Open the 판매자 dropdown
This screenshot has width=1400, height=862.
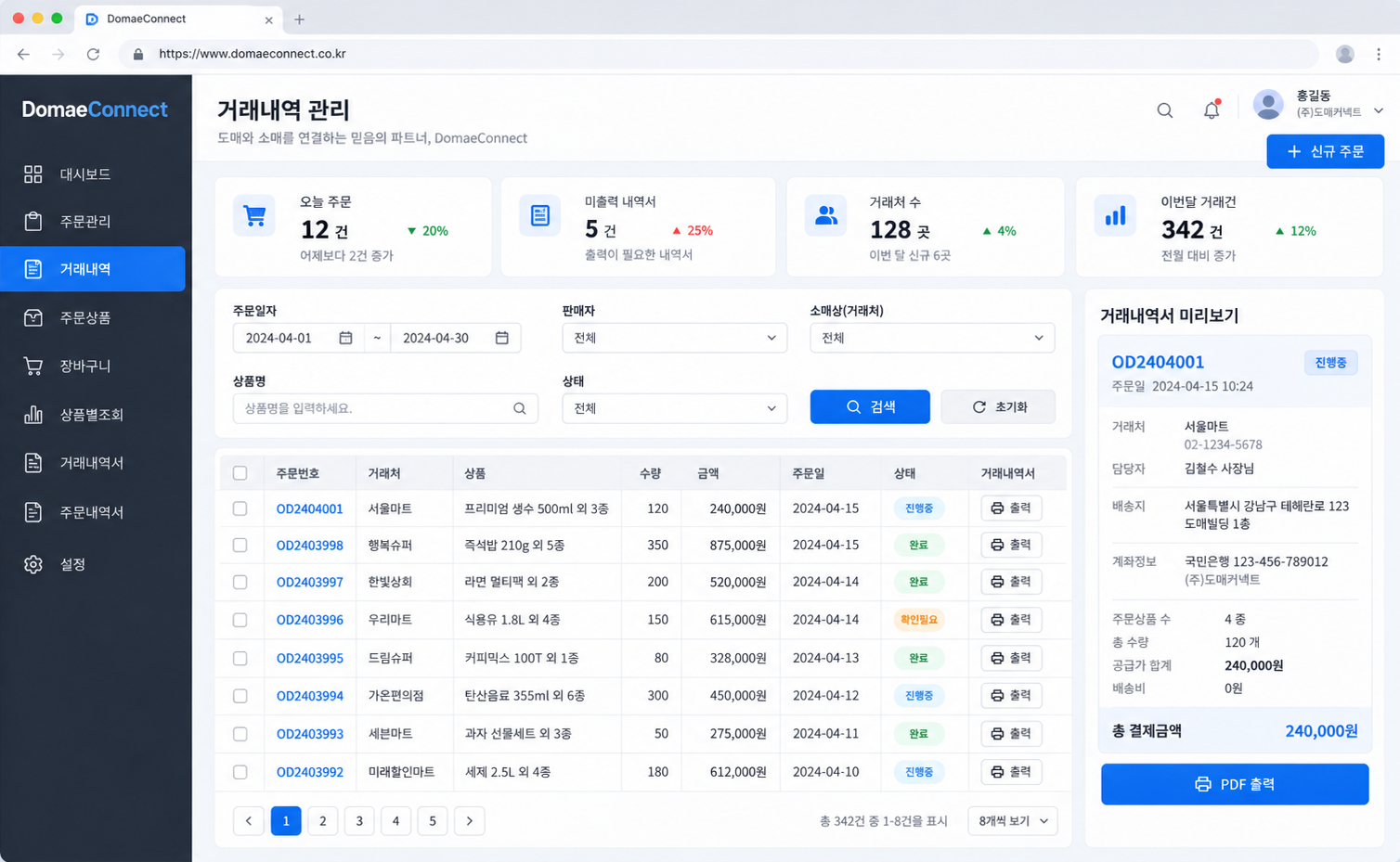pos(675,338)
